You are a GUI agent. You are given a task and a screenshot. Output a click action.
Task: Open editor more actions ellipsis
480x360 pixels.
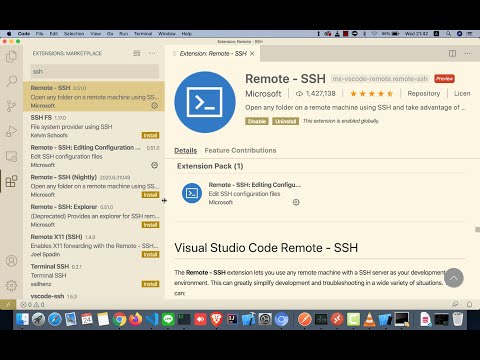[468, 53]
